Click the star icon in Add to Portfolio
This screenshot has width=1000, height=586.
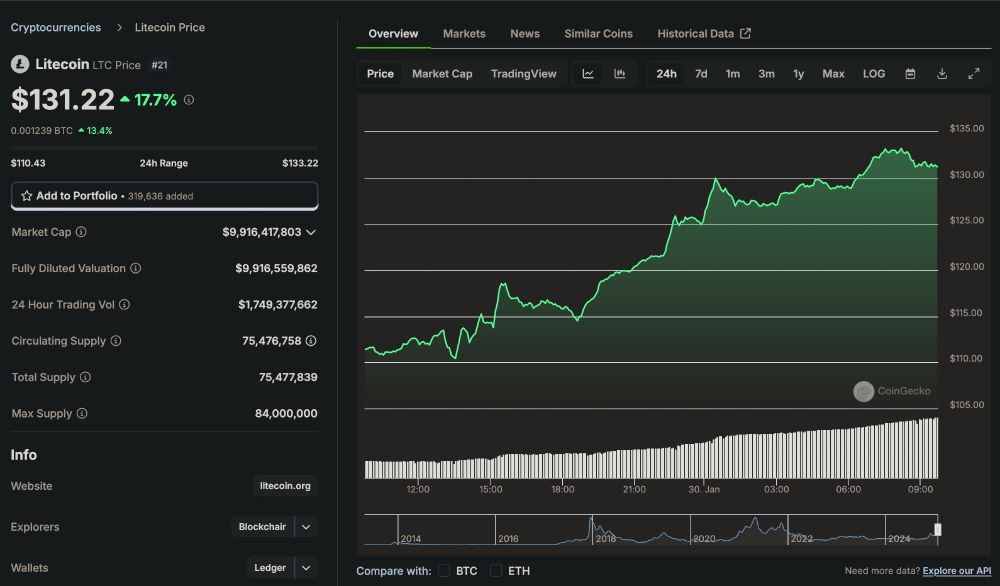click(27, 196)
